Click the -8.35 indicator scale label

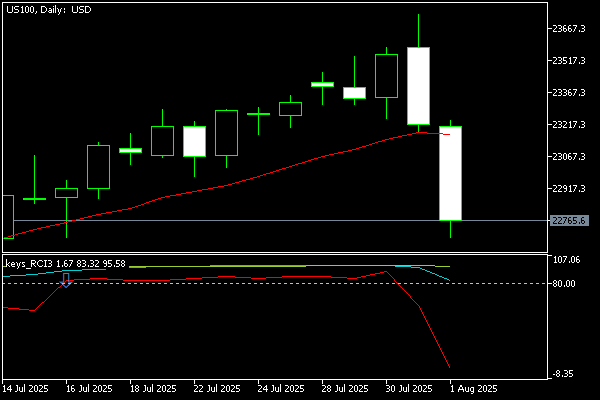563,374
